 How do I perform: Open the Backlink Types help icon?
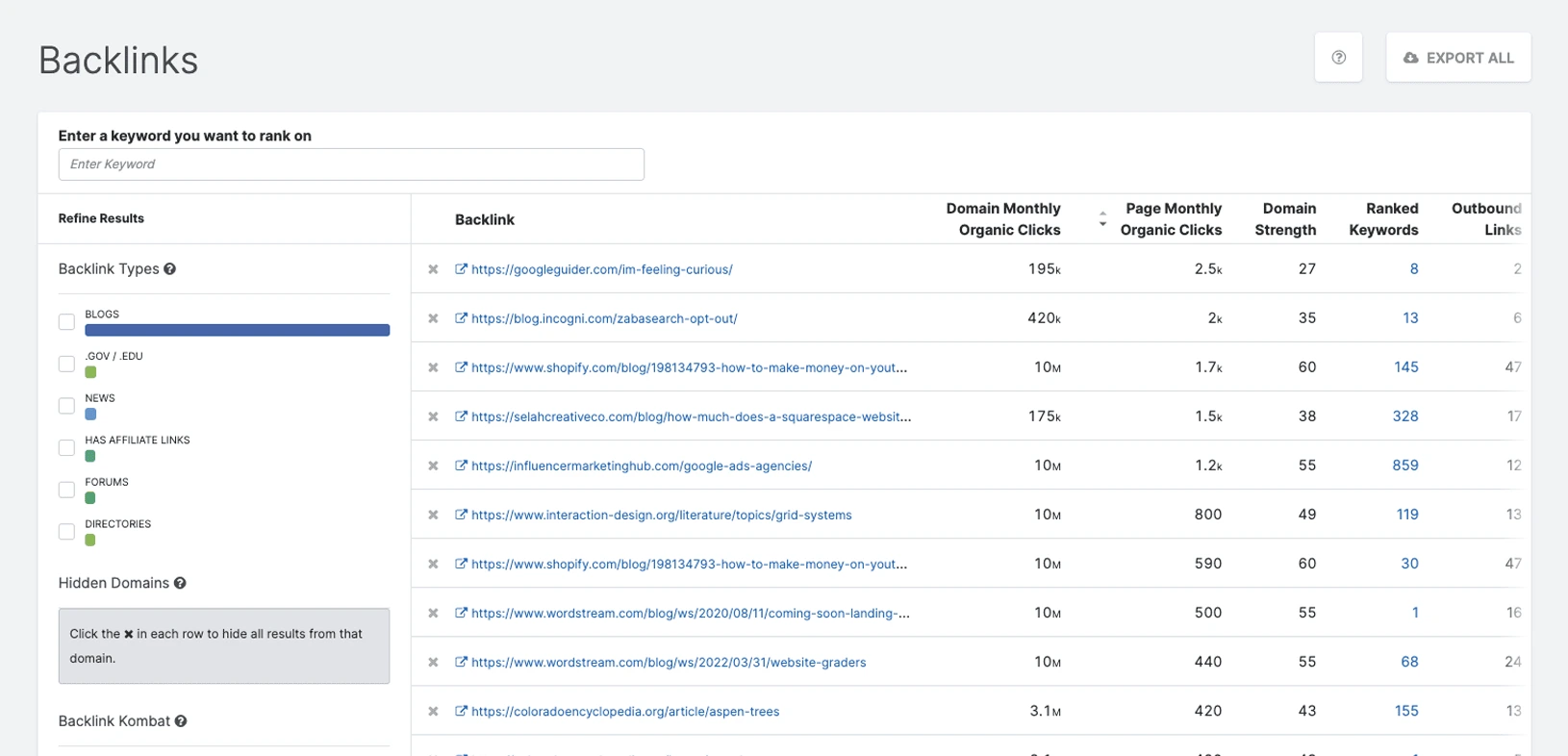pos(169,269)
